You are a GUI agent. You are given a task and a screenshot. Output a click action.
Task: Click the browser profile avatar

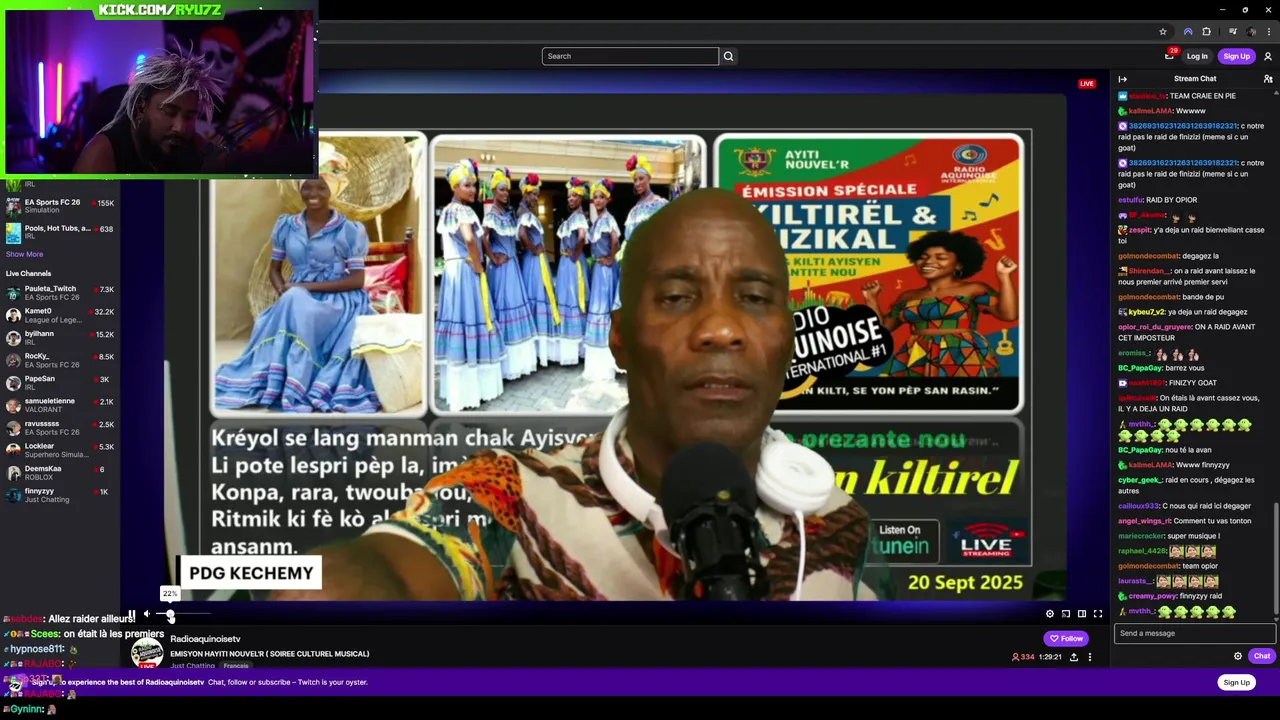point(1252,32)
